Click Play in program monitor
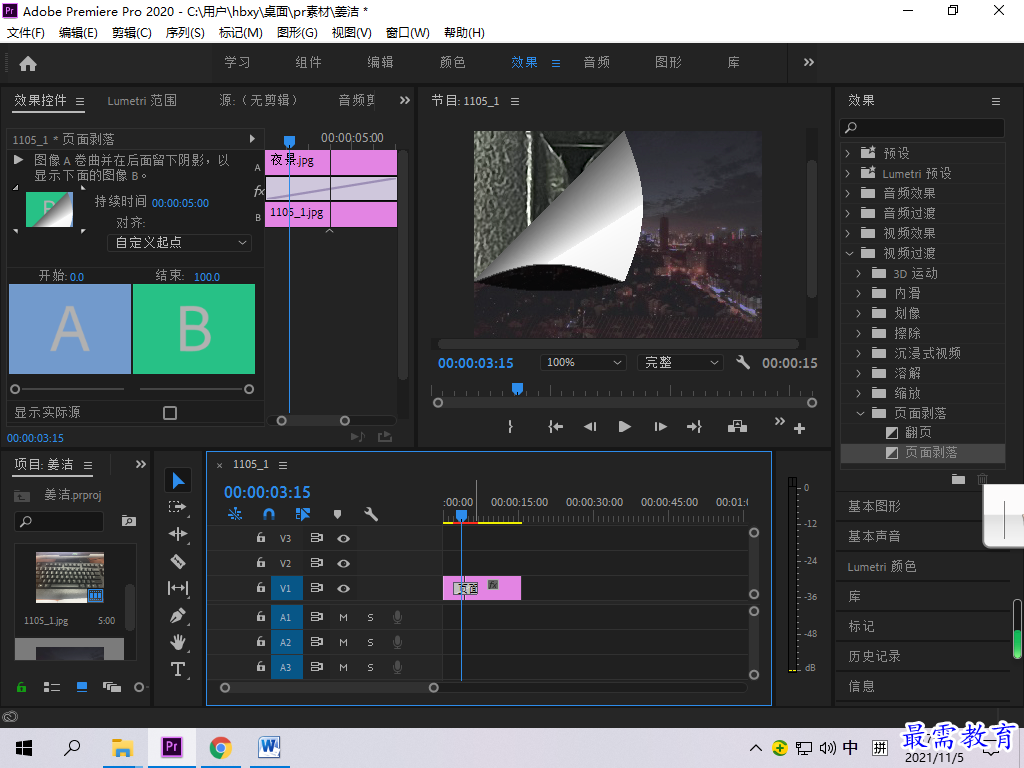Screen dimensions: 1024x768 (624, 426)
